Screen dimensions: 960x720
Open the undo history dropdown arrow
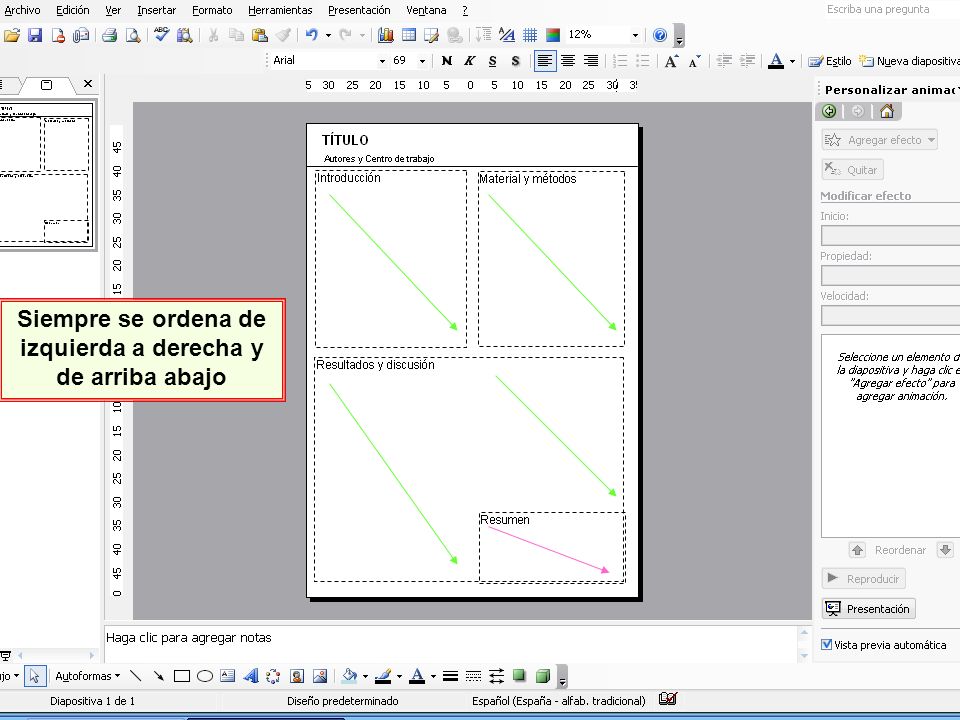[x=328, y=35]
